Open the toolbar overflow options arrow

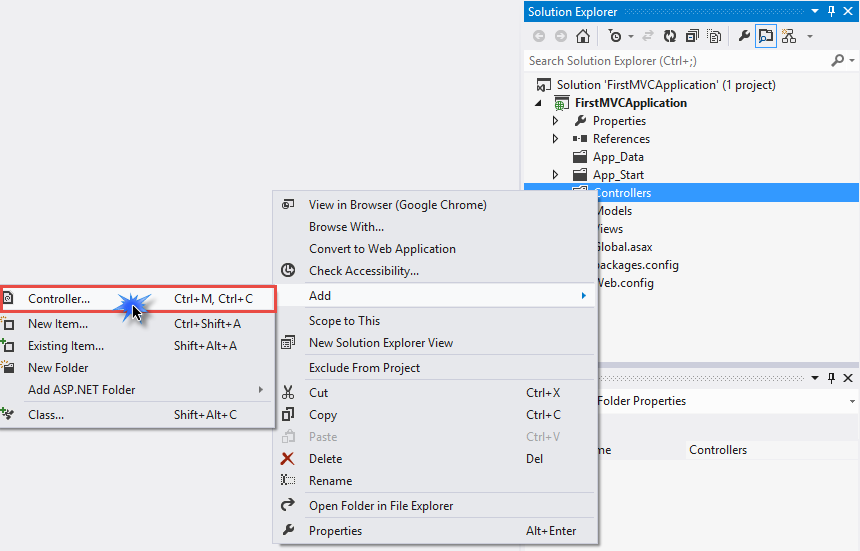pyautogui.click(x=810, y=37)
